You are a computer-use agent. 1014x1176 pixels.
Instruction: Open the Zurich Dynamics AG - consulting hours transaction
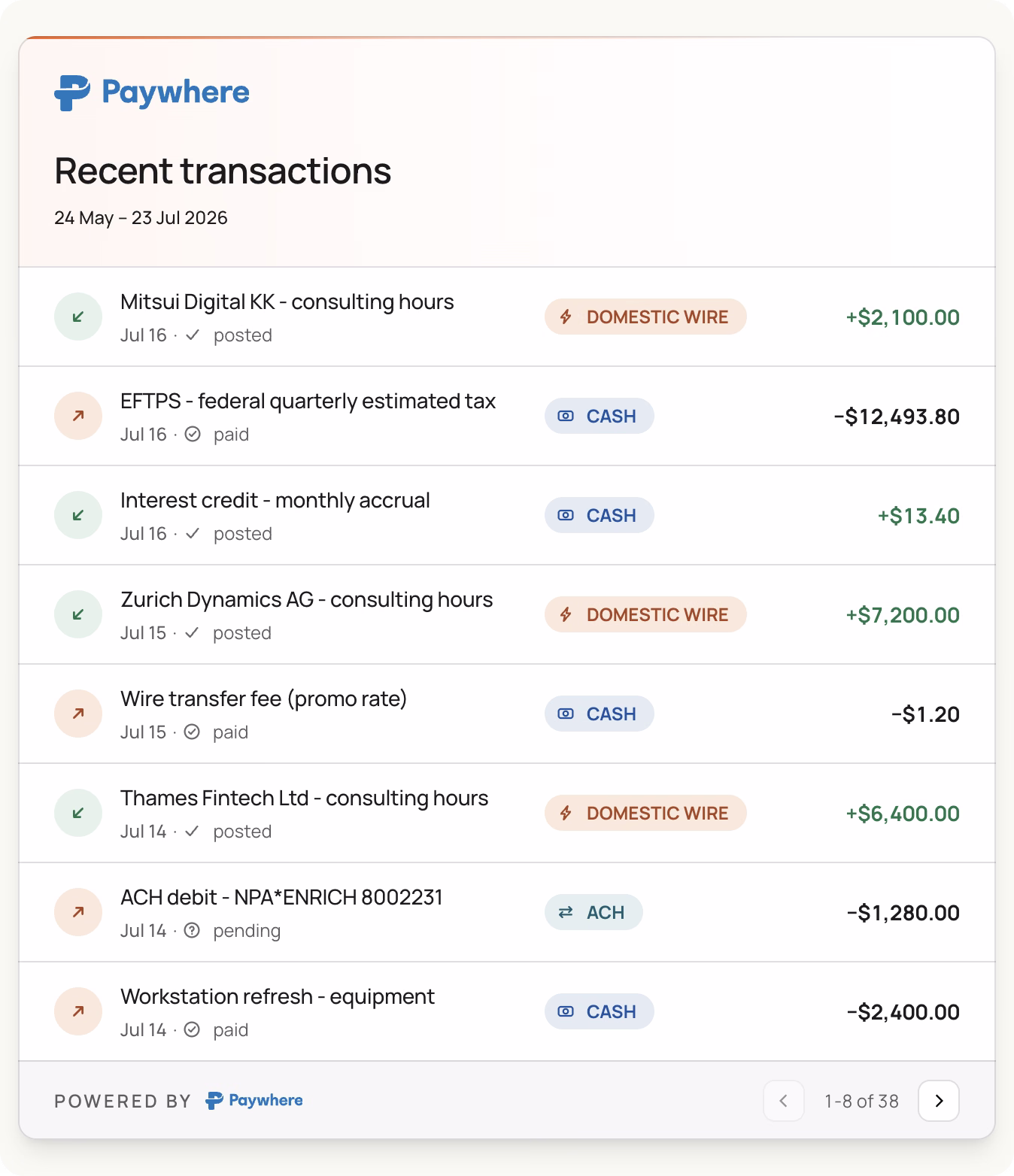tap(507, 614)
